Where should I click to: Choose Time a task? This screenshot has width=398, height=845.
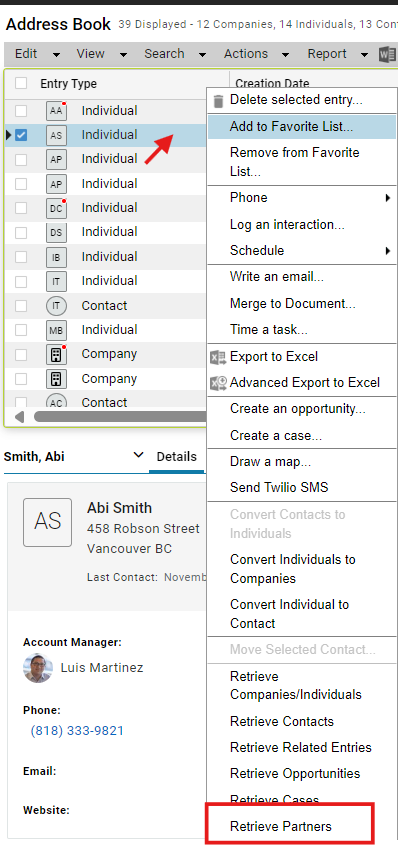coord(302,330)
